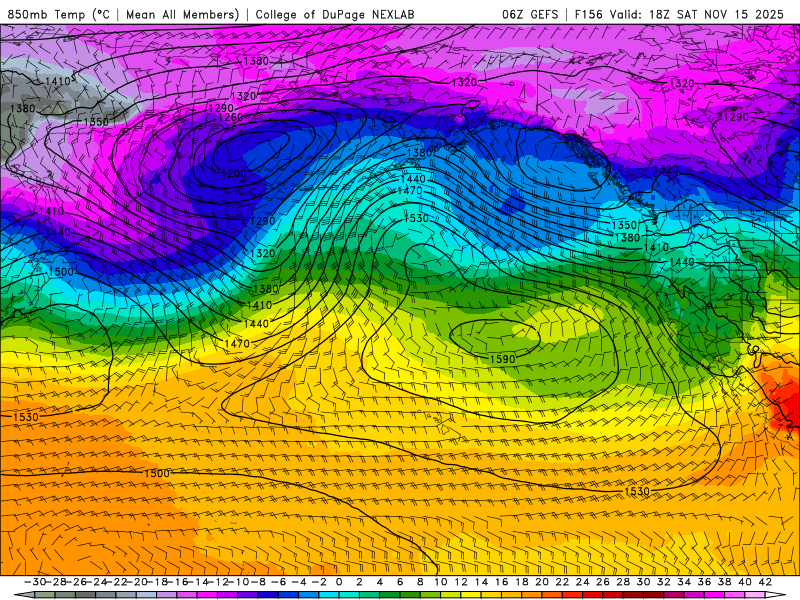Screen dimensions: 800x600
Task: Click the 1200 low-center contour label
Action: [234, 173]
